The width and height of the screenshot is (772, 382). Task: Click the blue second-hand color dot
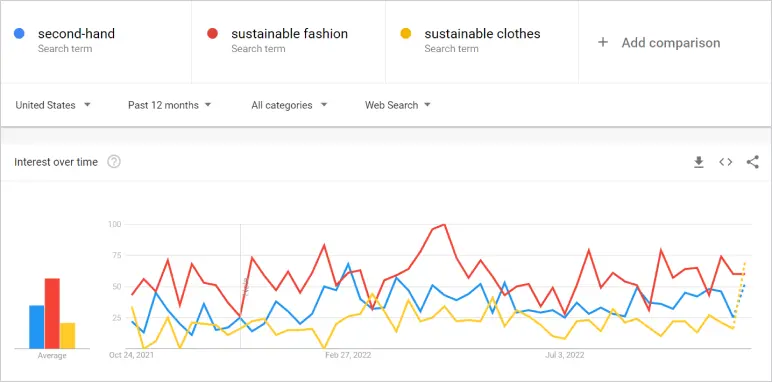(19, 33)
